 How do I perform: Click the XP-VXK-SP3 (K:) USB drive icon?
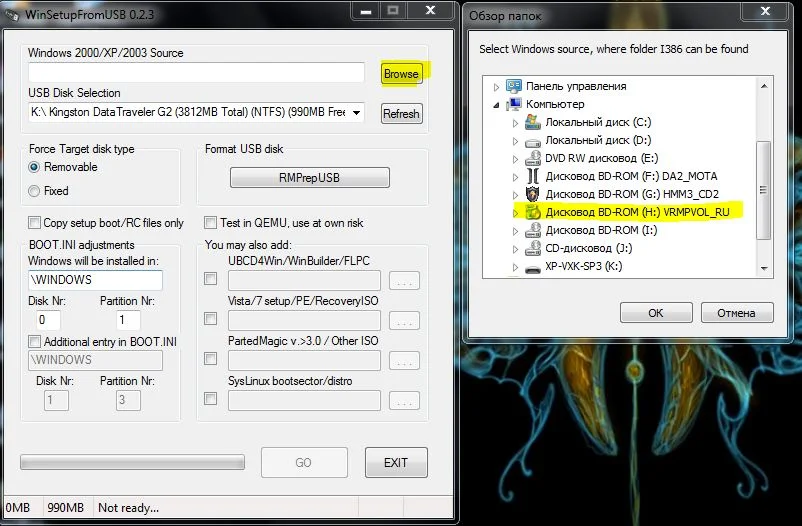click(x=533, y=268)
